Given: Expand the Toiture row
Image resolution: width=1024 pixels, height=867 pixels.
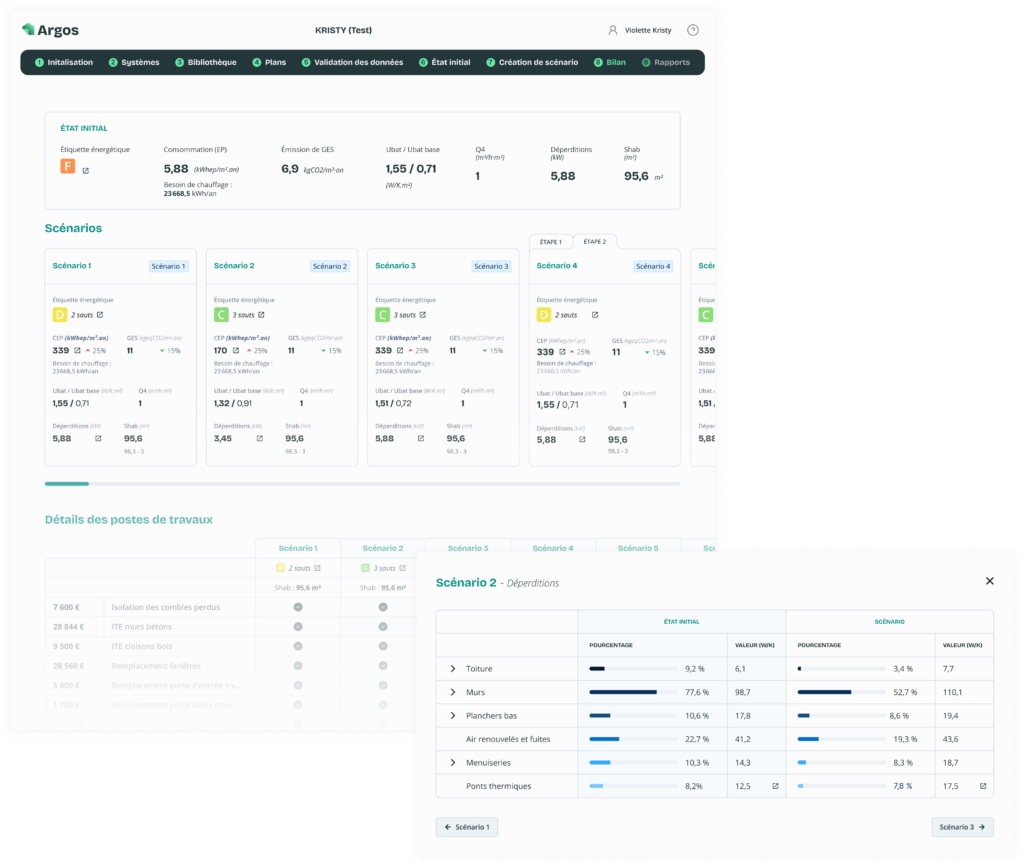Looking at the screenshot, I should coord(452,668).
